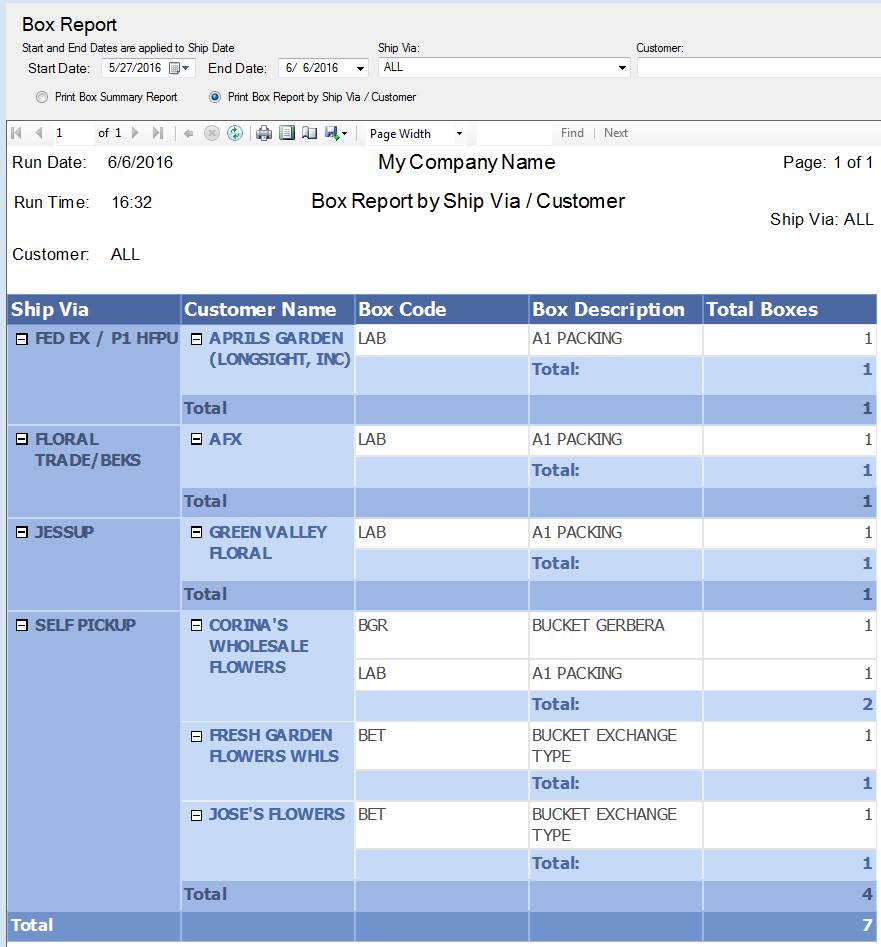Collapse the FLORAL TRADE/BEKS group

pyautogui.click(x=22, y=440)
